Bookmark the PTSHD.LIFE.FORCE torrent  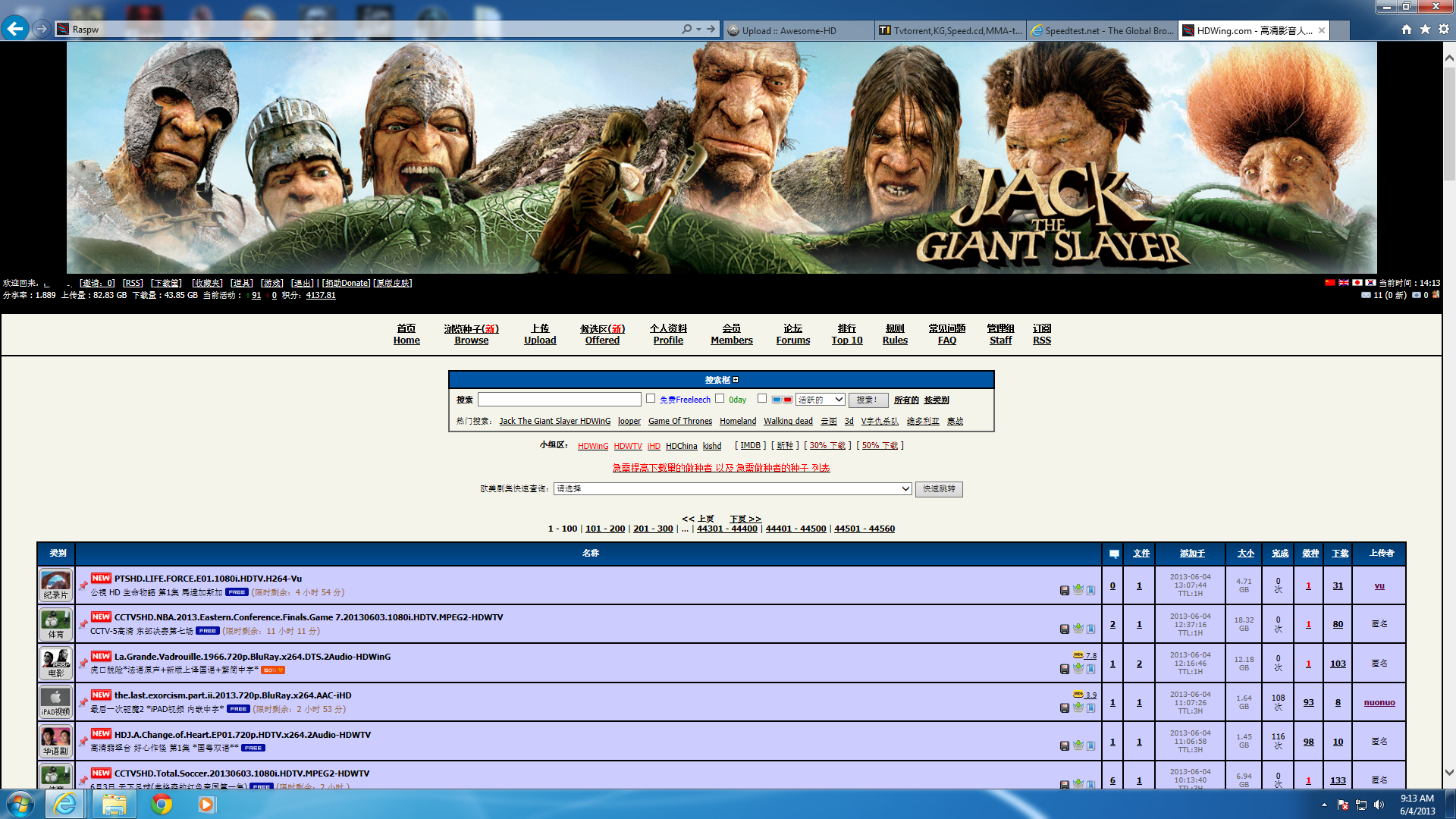1090,590
